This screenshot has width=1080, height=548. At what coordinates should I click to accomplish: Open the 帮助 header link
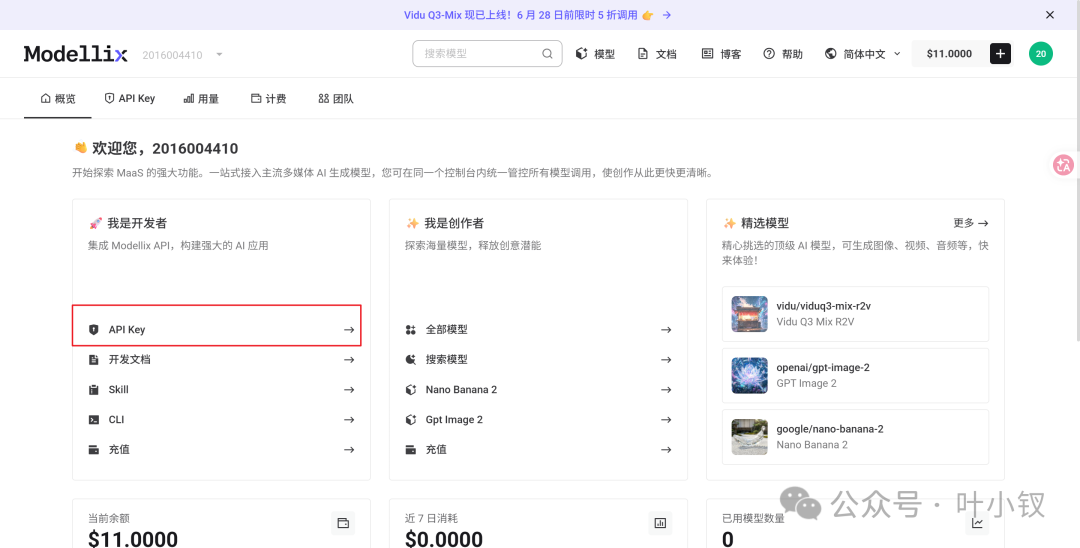783,54
